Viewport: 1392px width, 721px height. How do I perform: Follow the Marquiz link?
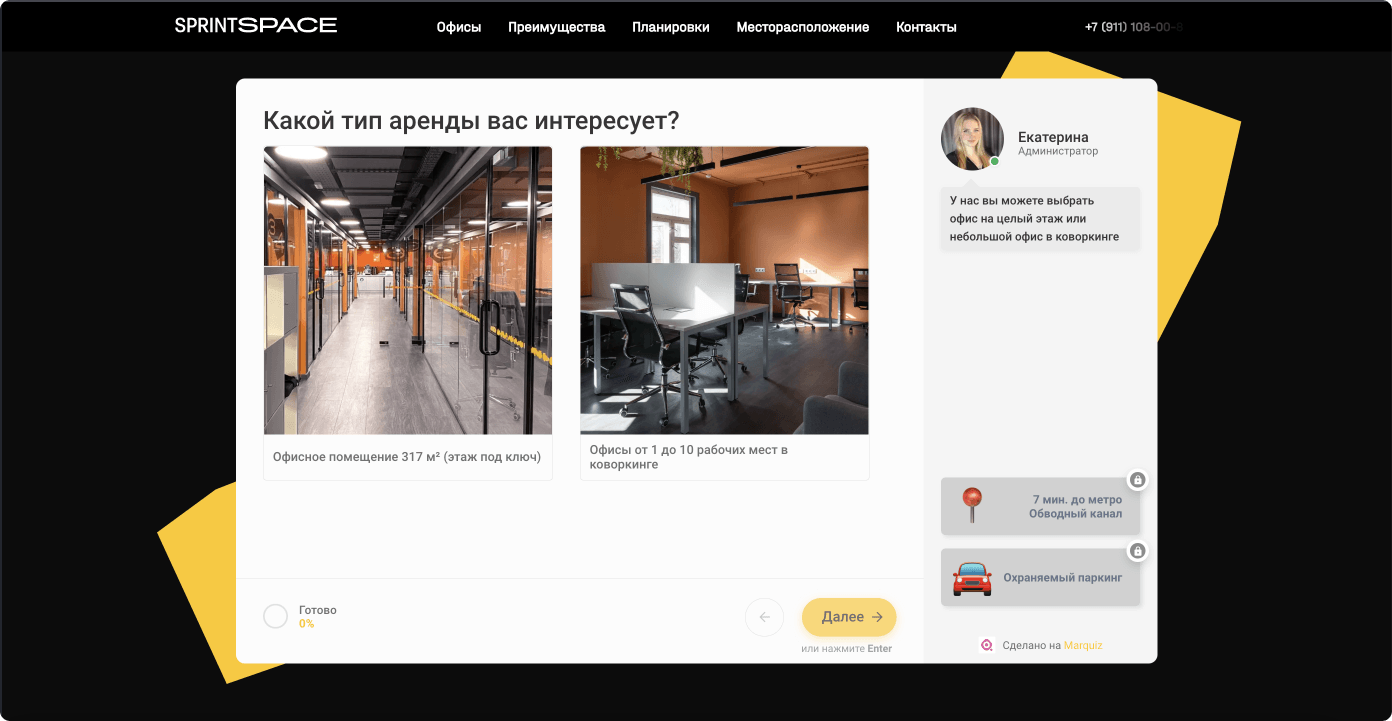[x=1083, y=645]
